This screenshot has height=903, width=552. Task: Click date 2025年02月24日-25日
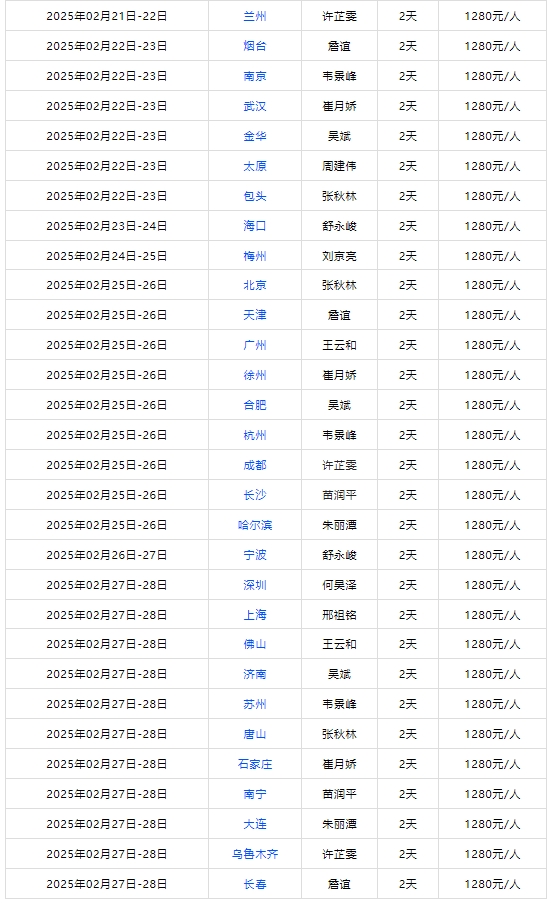106,256
